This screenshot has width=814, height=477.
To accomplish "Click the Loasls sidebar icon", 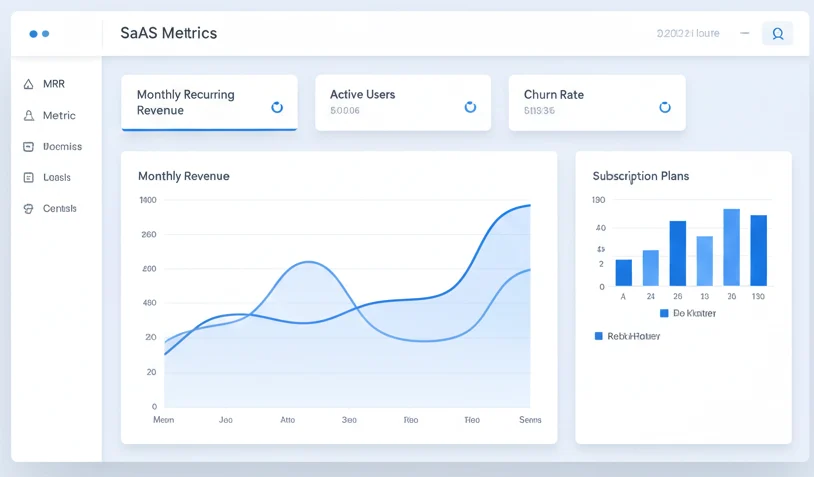I will pos(28,178).
